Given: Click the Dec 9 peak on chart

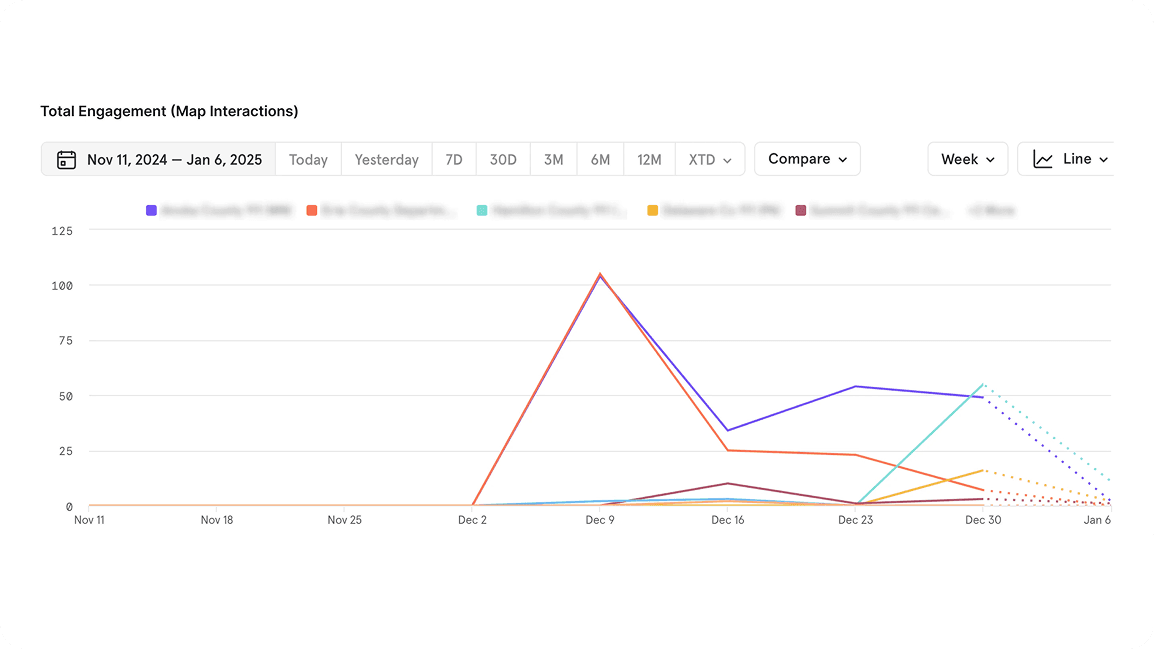Looking at the screenshot, I should coord(600,274).
